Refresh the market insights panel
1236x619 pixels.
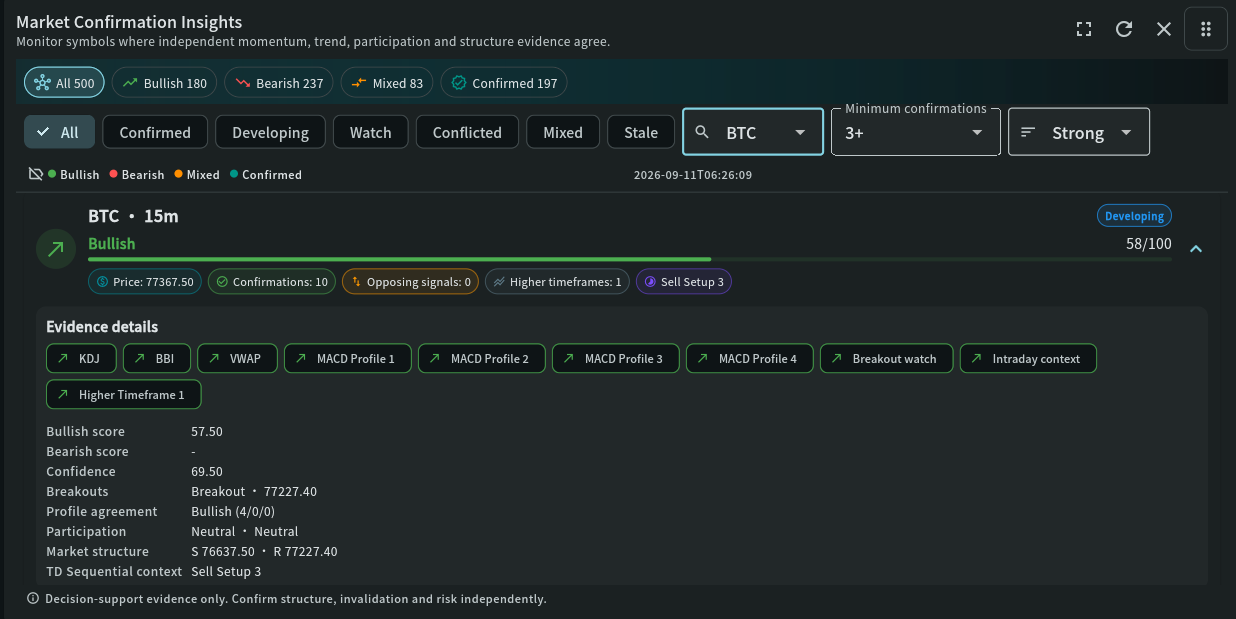pos(1124,29)
